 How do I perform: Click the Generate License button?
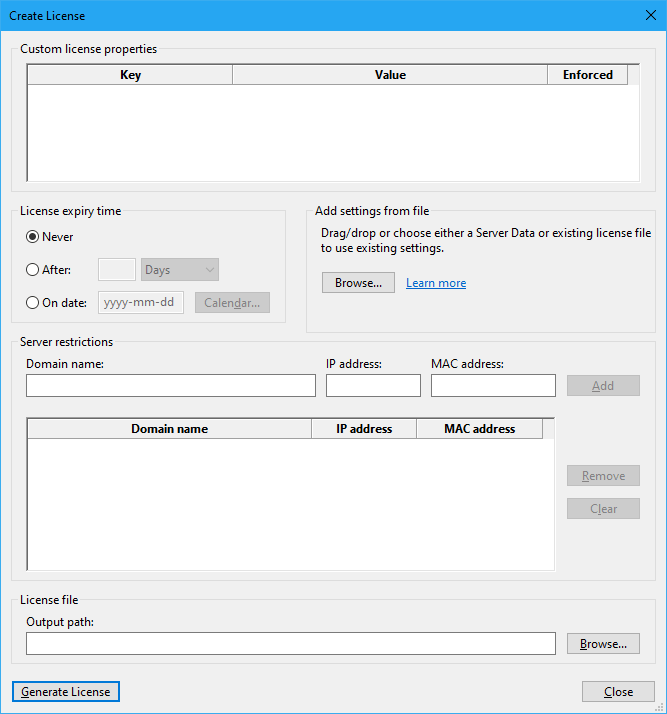[x=66, y=692]
